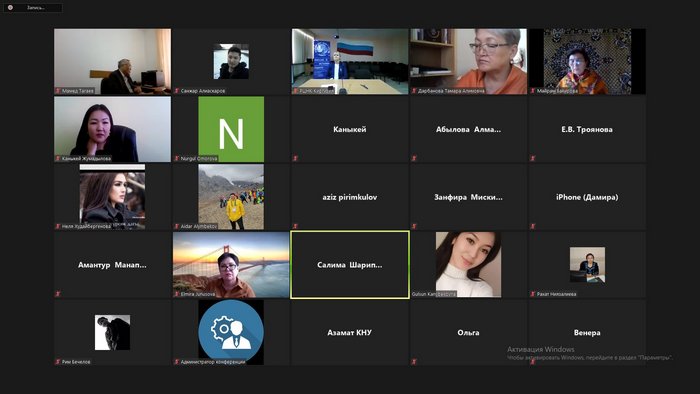Select the Рахат Ниязалиева small photo tile

click(587, 265)
